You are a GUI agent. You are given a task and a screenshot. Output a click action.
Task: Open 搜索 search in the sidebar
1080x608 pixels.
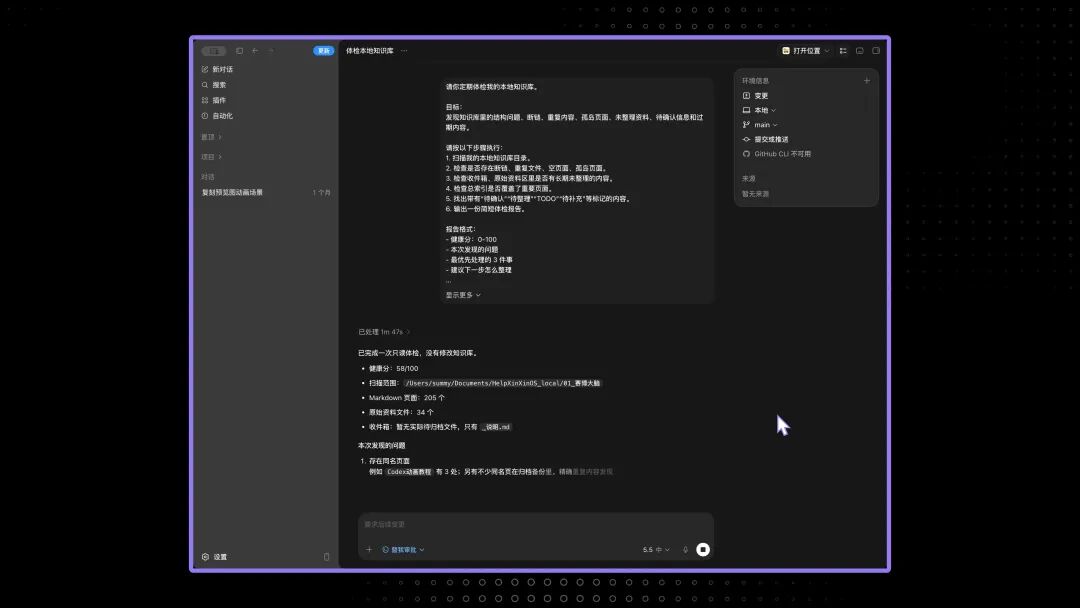(214, 85)
